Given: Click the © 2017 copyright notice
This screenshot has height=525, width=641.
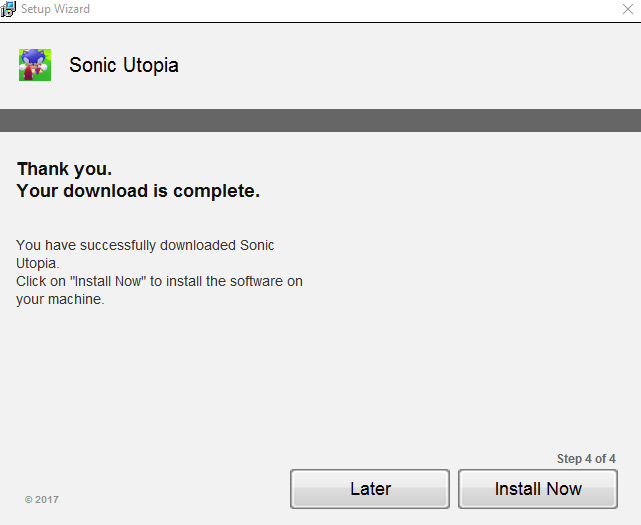Looking at the screenshot, I should point(42,499).
